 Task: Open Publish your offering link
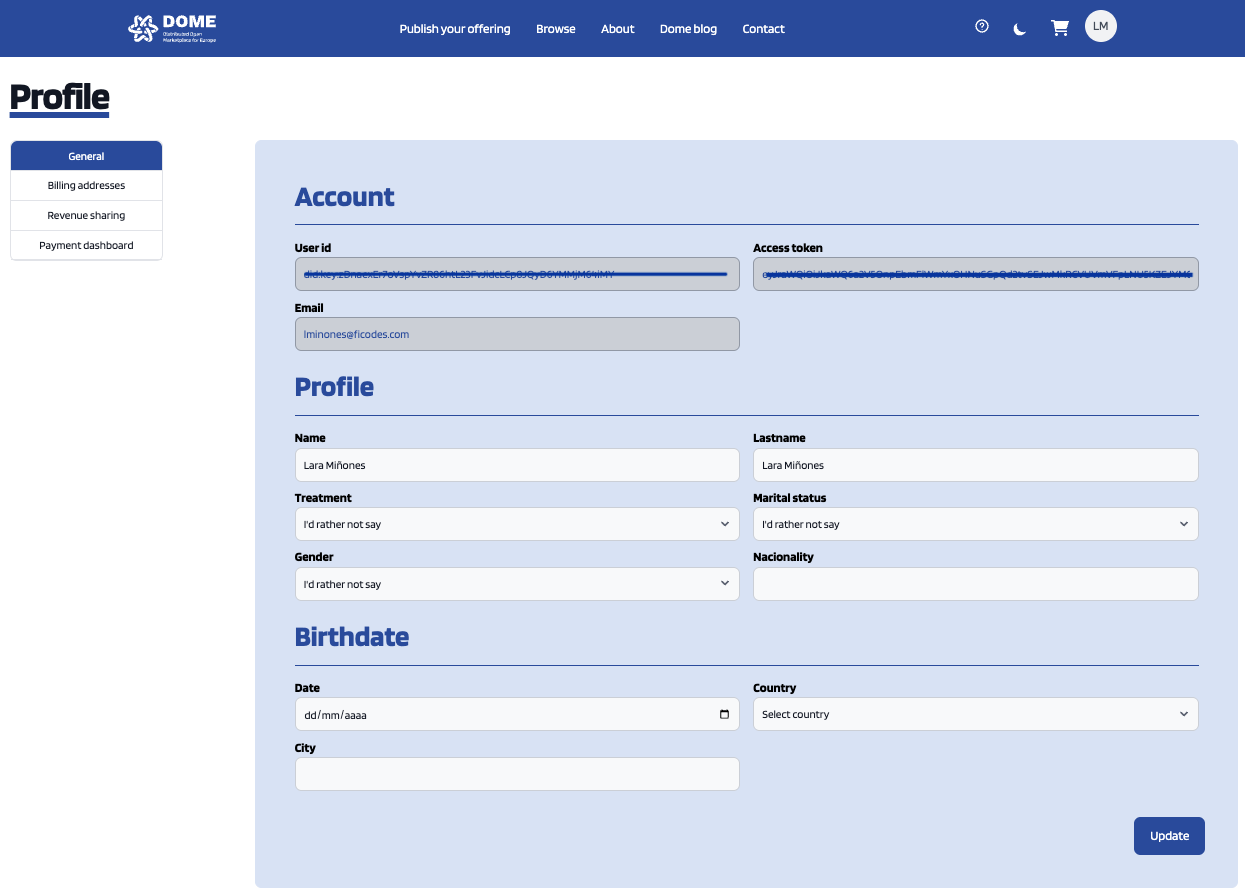pos(454,29)
